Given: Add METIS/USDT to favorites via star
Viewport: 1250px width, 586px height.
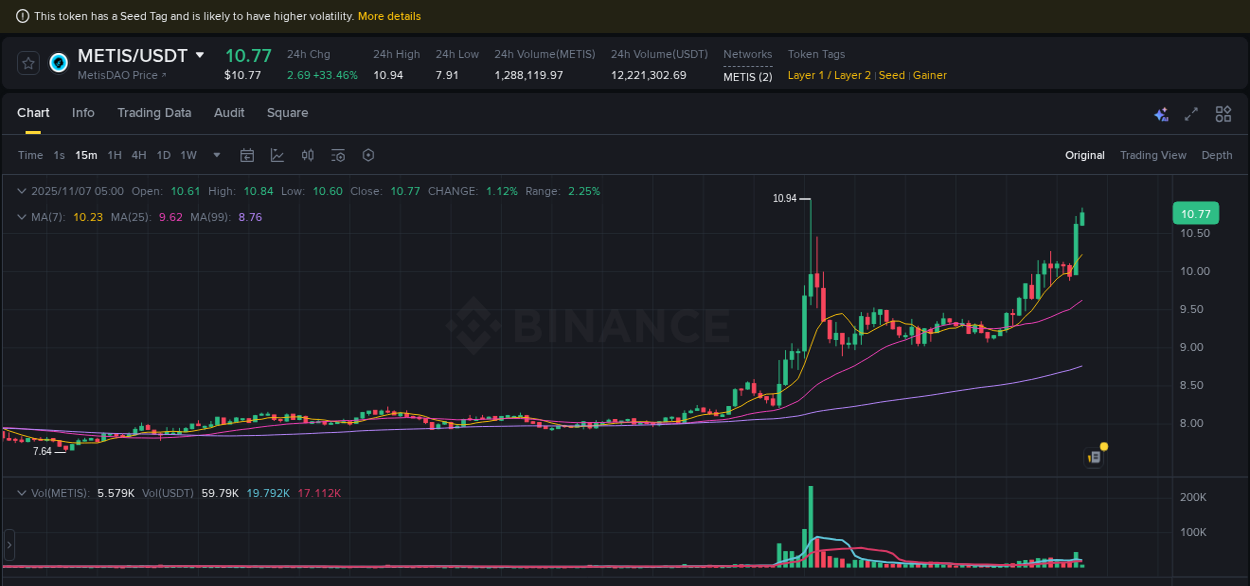Looking at the screenshot, I should click(x=28, y=62).
